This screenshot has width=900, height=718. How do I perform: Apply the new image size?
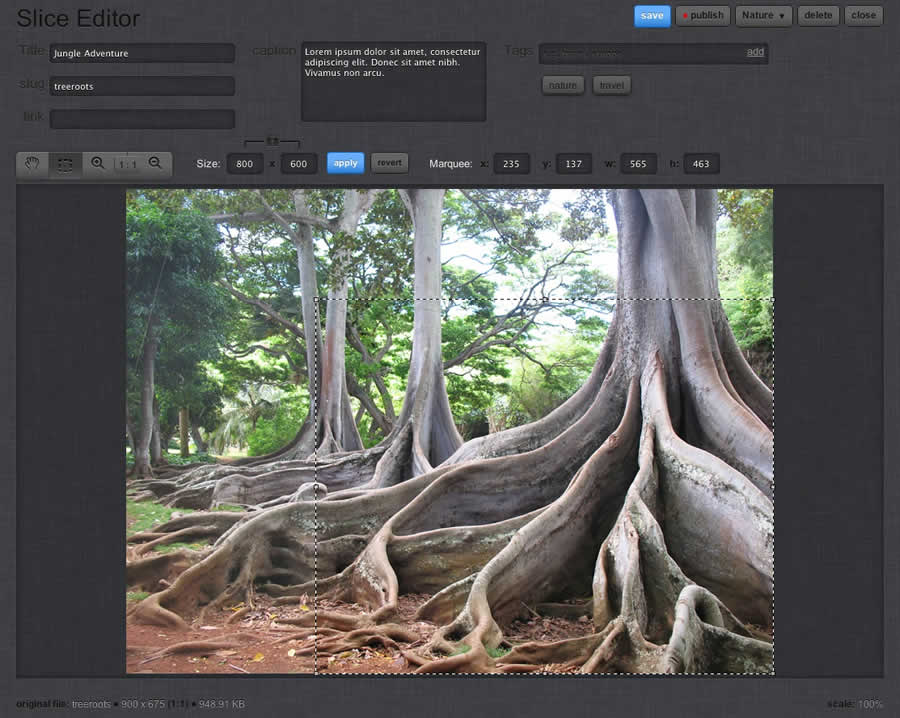pos(345,163)
